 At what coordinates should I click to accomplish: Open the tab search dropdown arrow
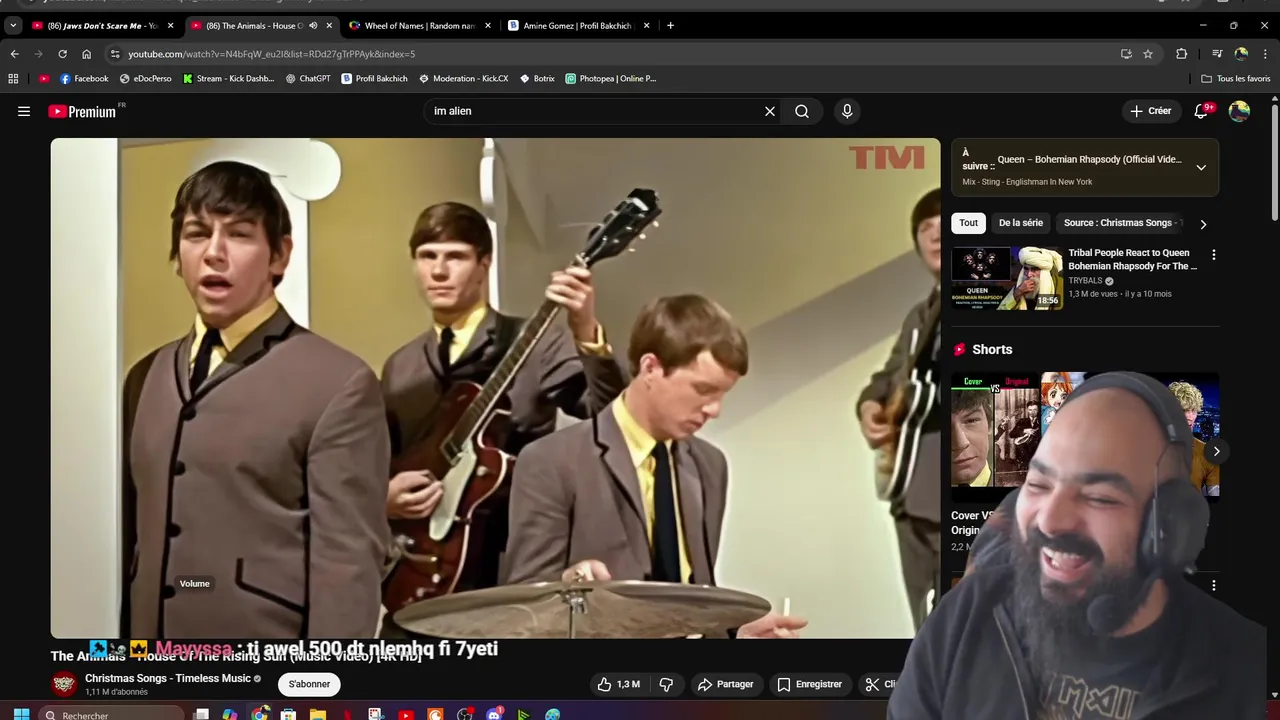click(13, 25)
